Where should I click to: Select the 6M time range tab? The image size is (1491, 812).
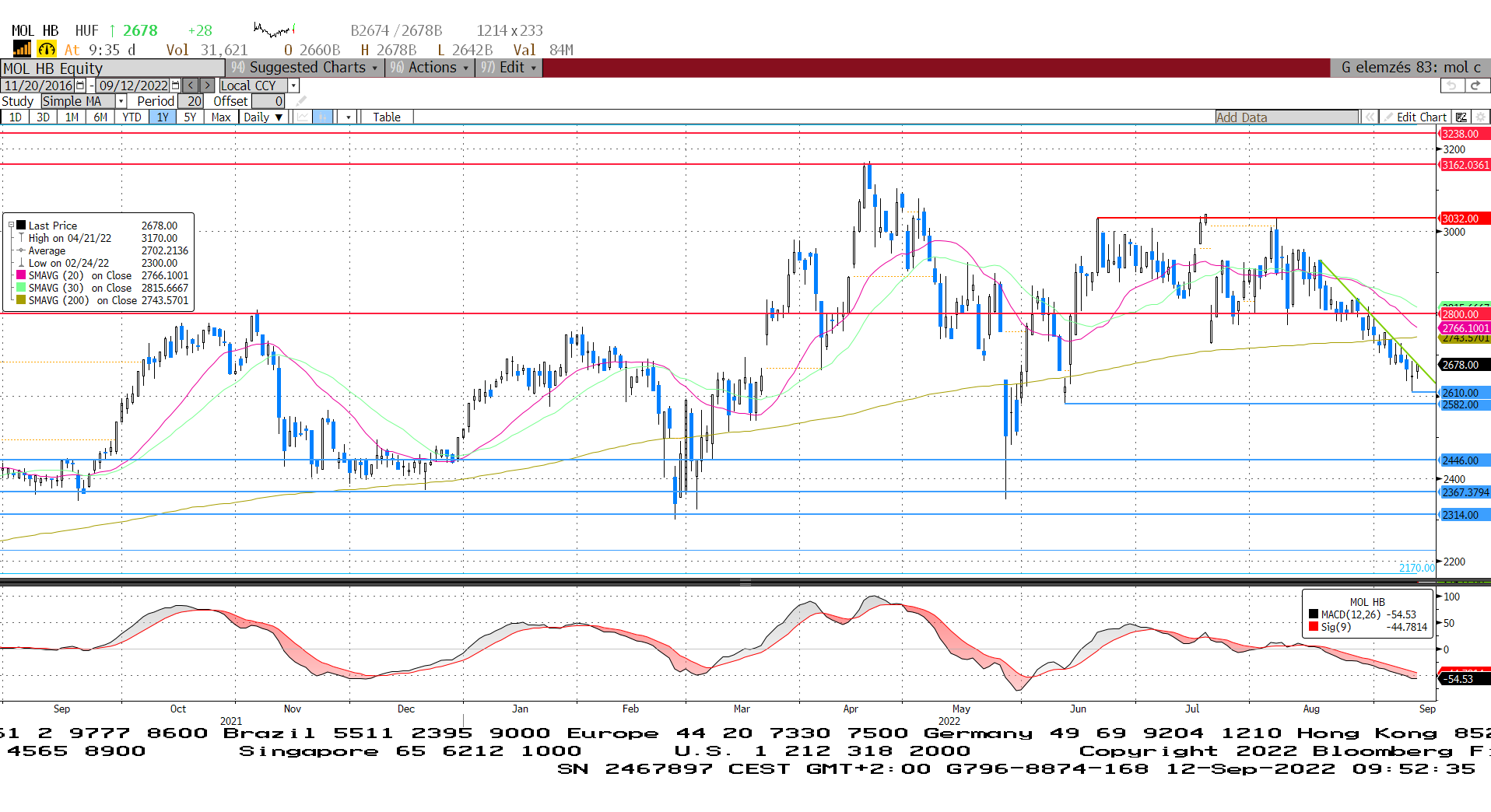pos(100,117)
